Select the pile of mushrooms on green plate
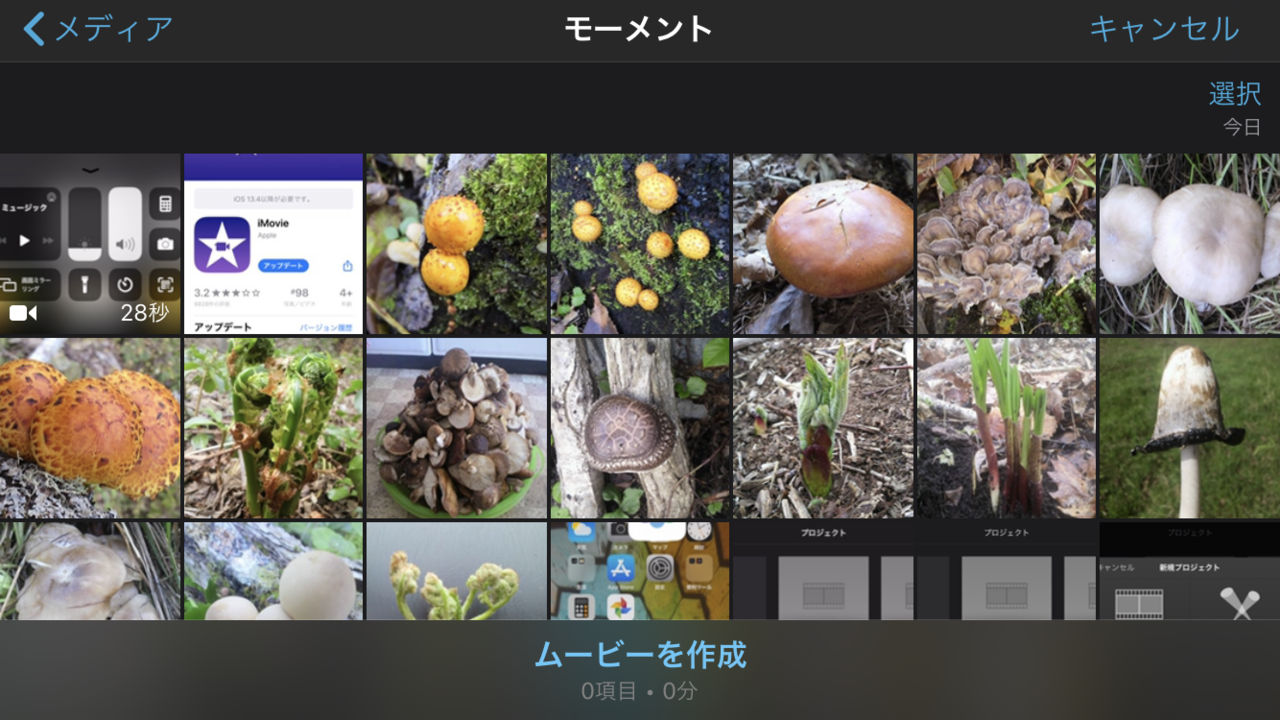This screenshot has width=1280, height=720. pos(457,428)
